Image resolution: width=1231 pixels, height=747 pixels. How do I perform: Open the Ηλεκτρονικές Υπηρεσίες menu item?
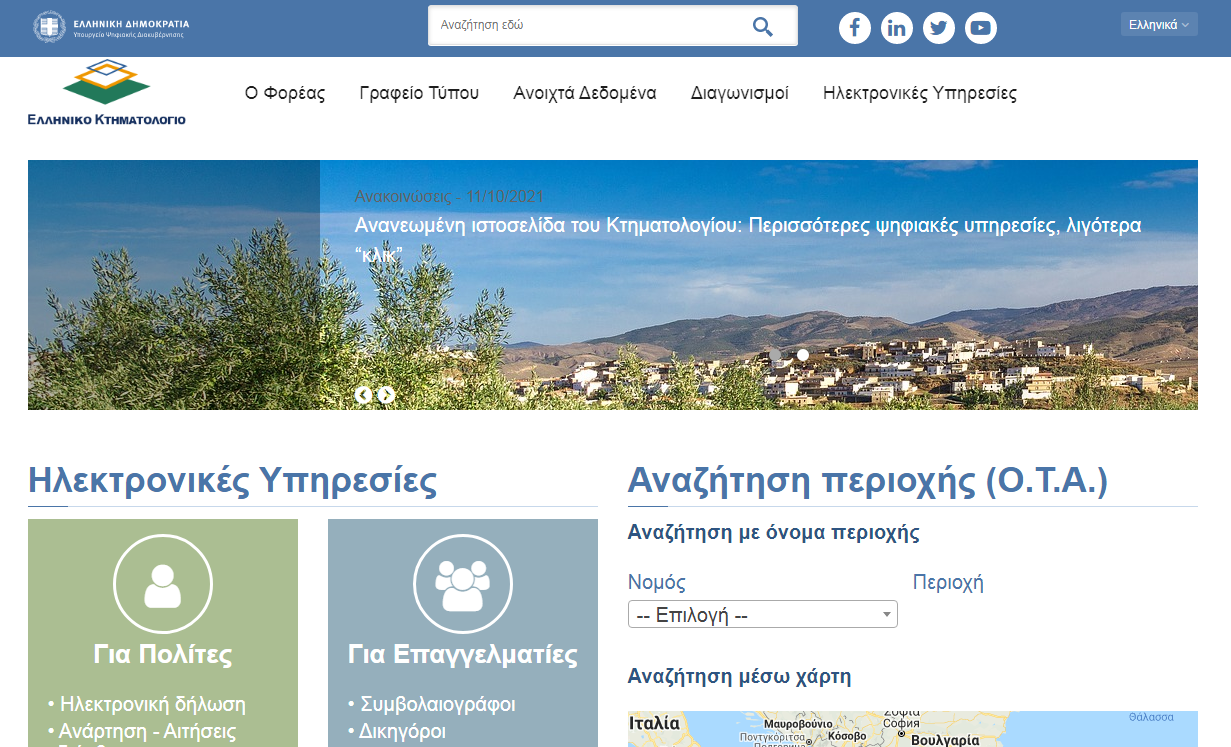(920, 93)
